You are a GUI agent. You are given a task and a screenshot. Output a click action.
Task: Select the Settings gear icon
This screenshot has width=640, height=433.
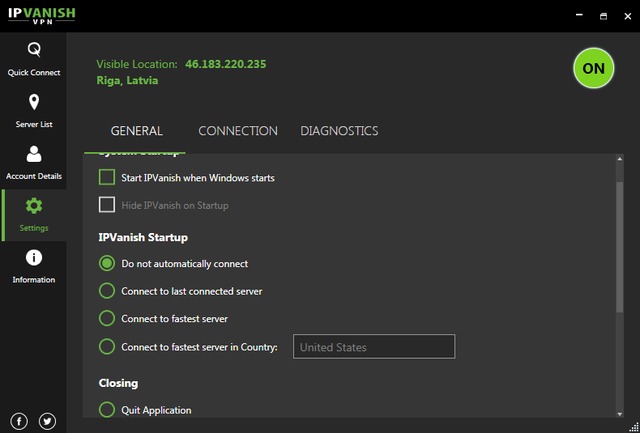pyautogui.click(x=34, y=206)
